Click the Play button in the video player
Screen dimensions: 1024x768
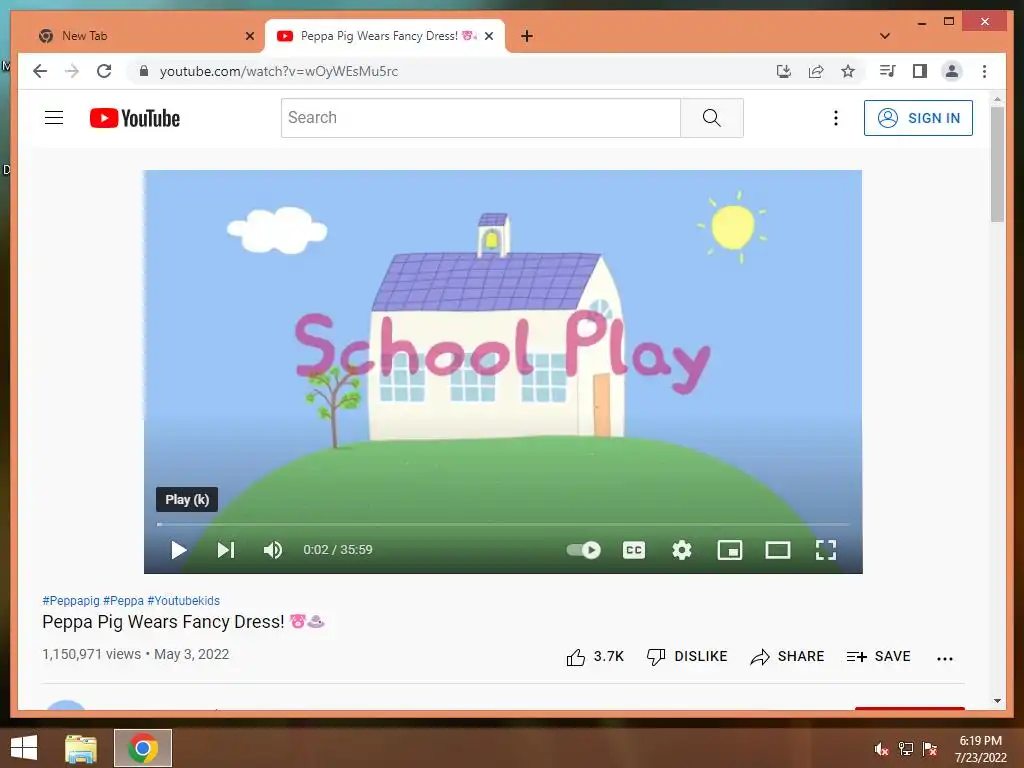point(178,550)
